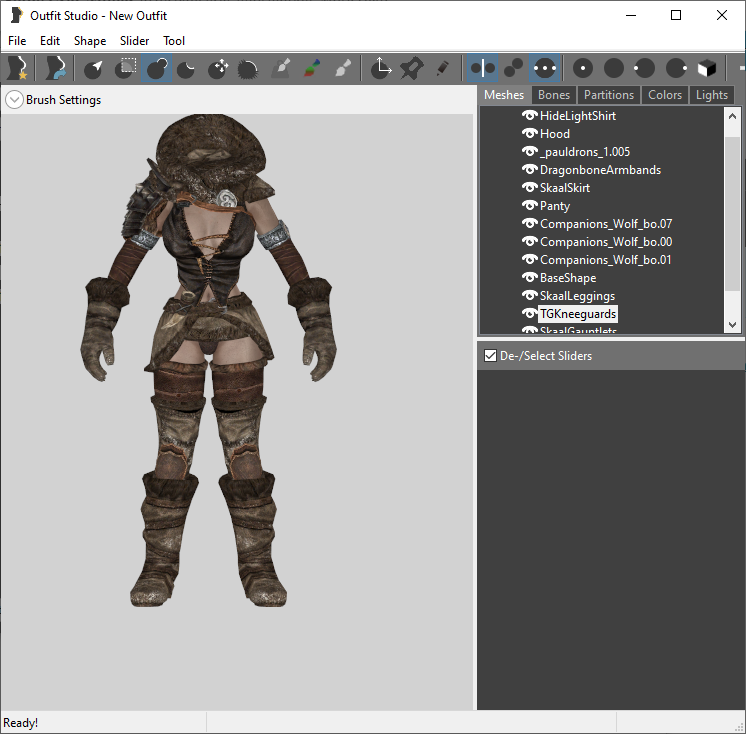Select the Mask brush tool

tap(125, 69)
